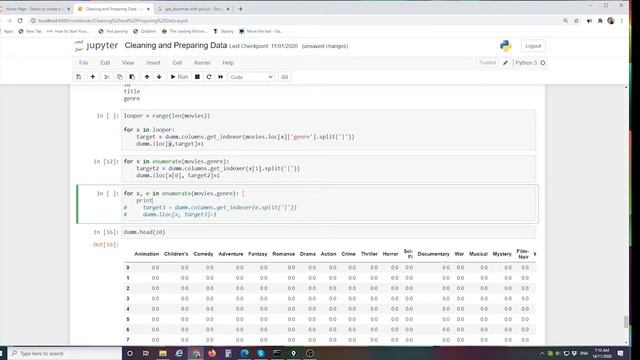Open the Stackry bookmark
This screenshot has width=640, height=360.
224,31
